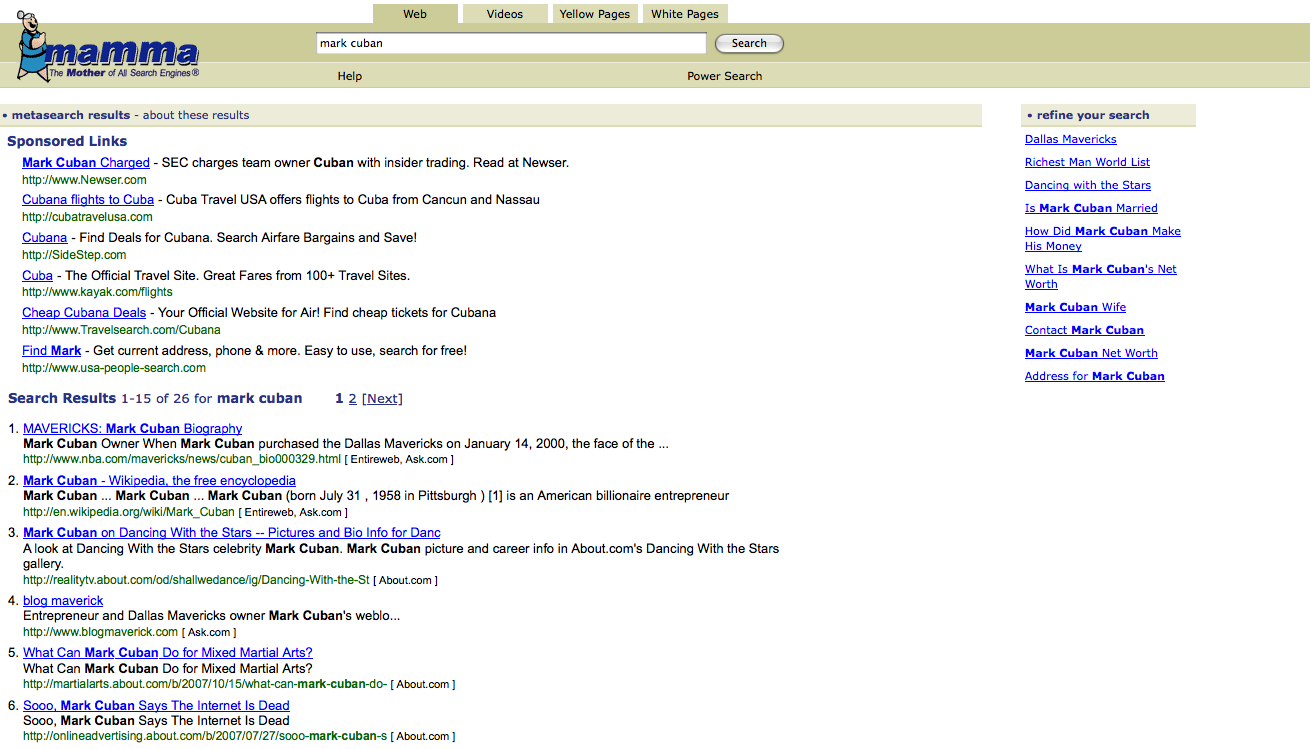The width and height of the screenshot is (1315, 749).
Task: Click the Next results page link
Action: tap(382, 399)
